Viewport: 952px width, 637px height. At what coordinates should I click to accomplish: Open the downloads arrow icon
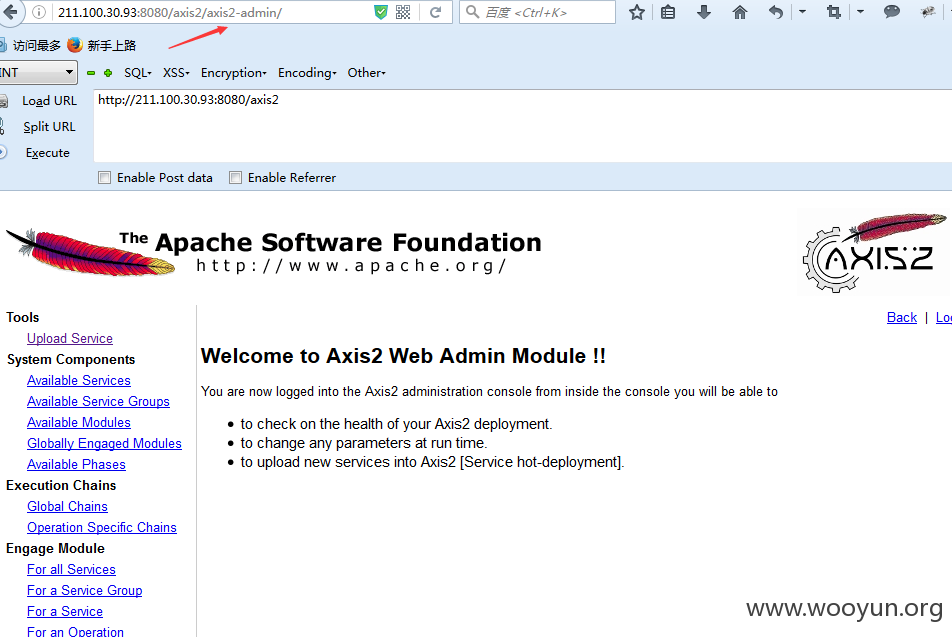point(704,12)
